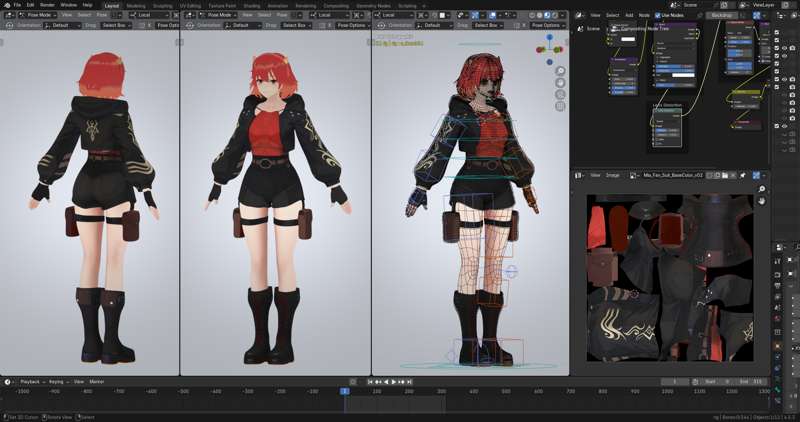Screen dimensions: 800x422
Task: Open the Edit menu
Action: (x=31, y=5)
